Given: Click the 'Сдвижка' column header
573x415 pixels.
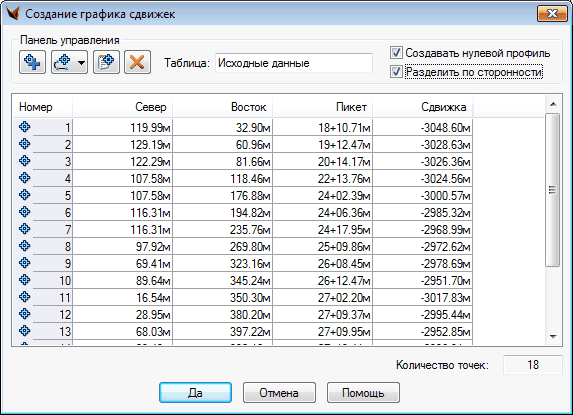Looking at the screenshot, I should [x=422, y=107].
